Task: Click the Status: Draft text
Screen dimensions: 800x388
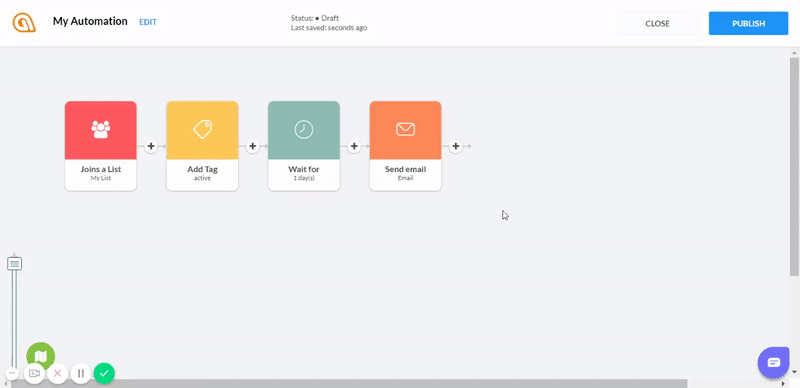Action: tap(315, 18)
